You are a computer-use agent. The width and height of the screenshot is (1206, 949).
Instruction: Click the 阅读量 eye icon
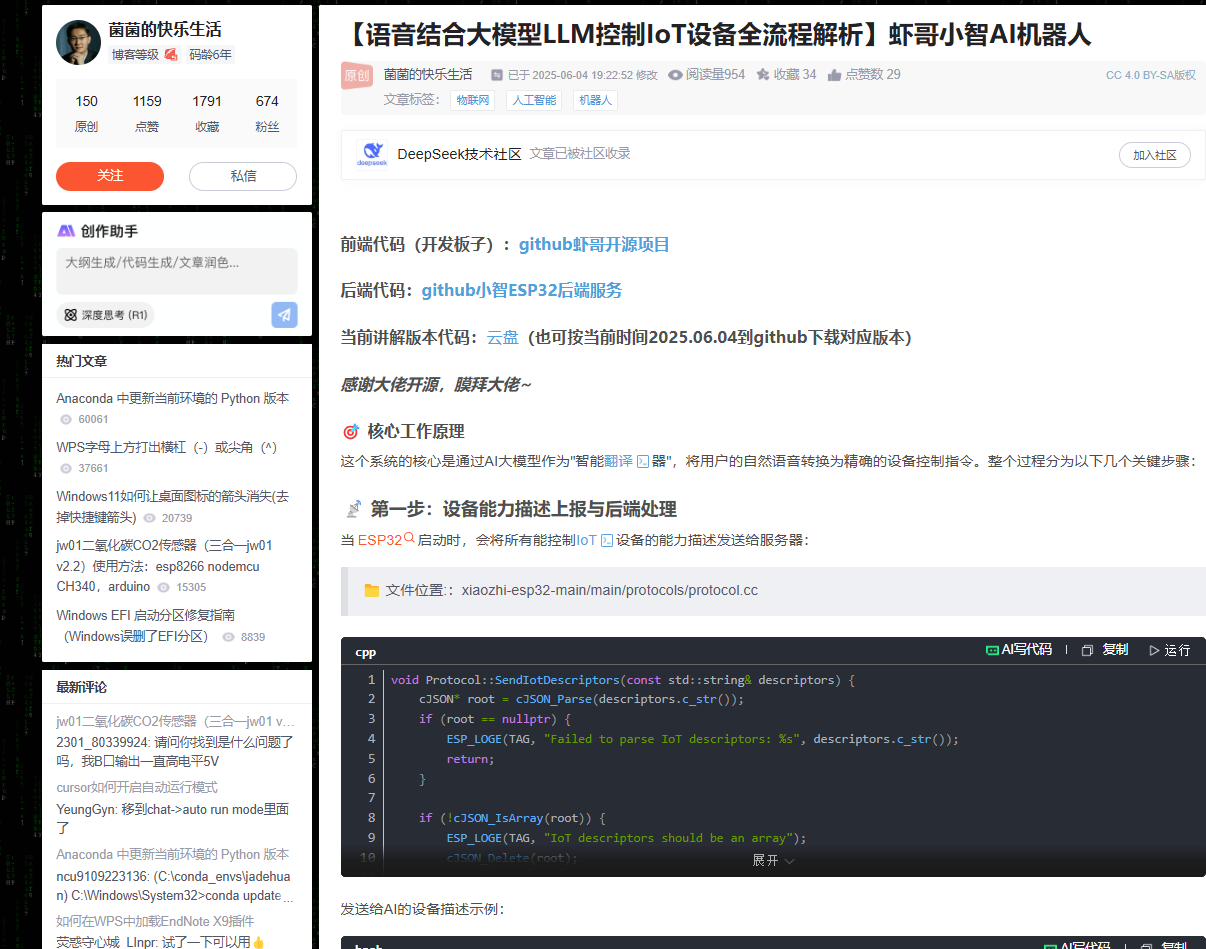(x=676, y=74)
